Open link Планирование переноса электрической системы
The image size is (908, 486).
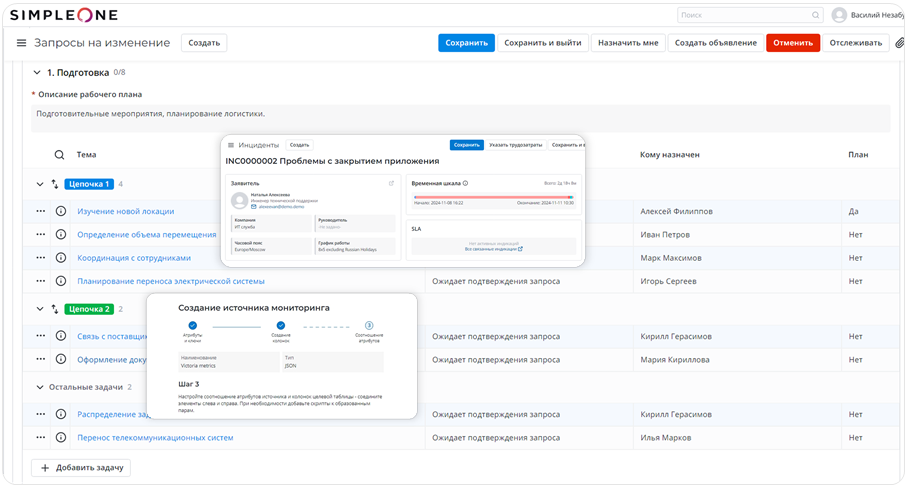coord(171,281)
